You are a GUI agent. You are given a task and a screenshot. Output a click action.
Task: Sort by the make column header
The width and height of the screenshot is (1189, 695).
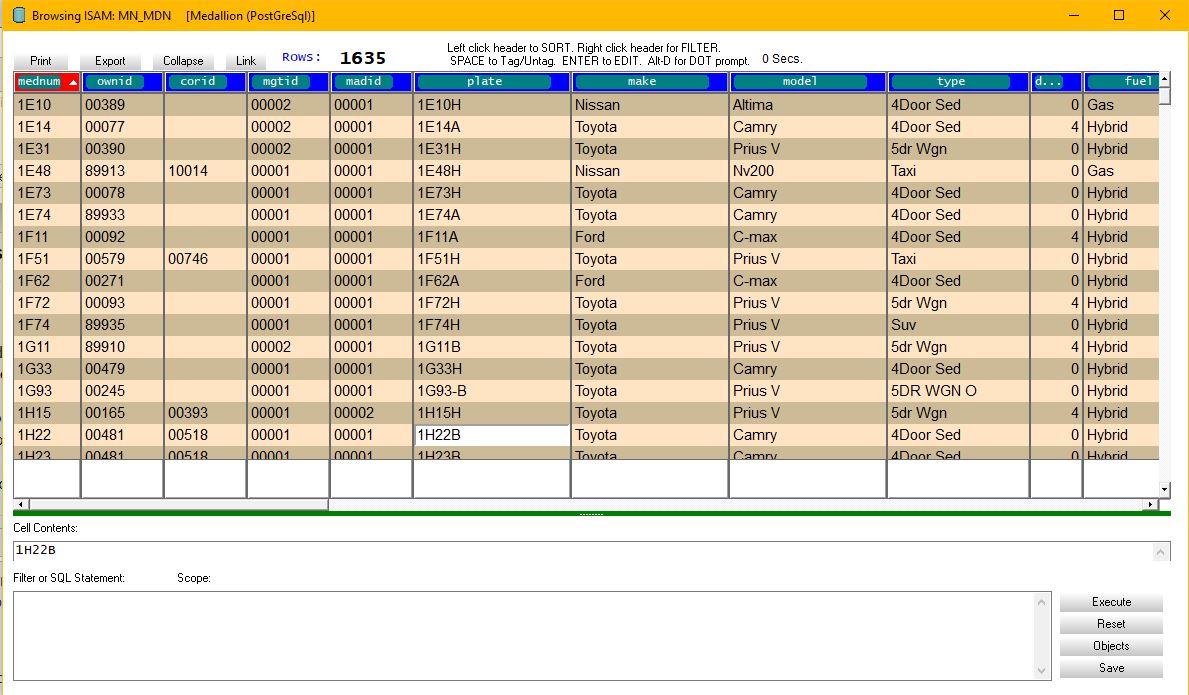coord(641,82)
